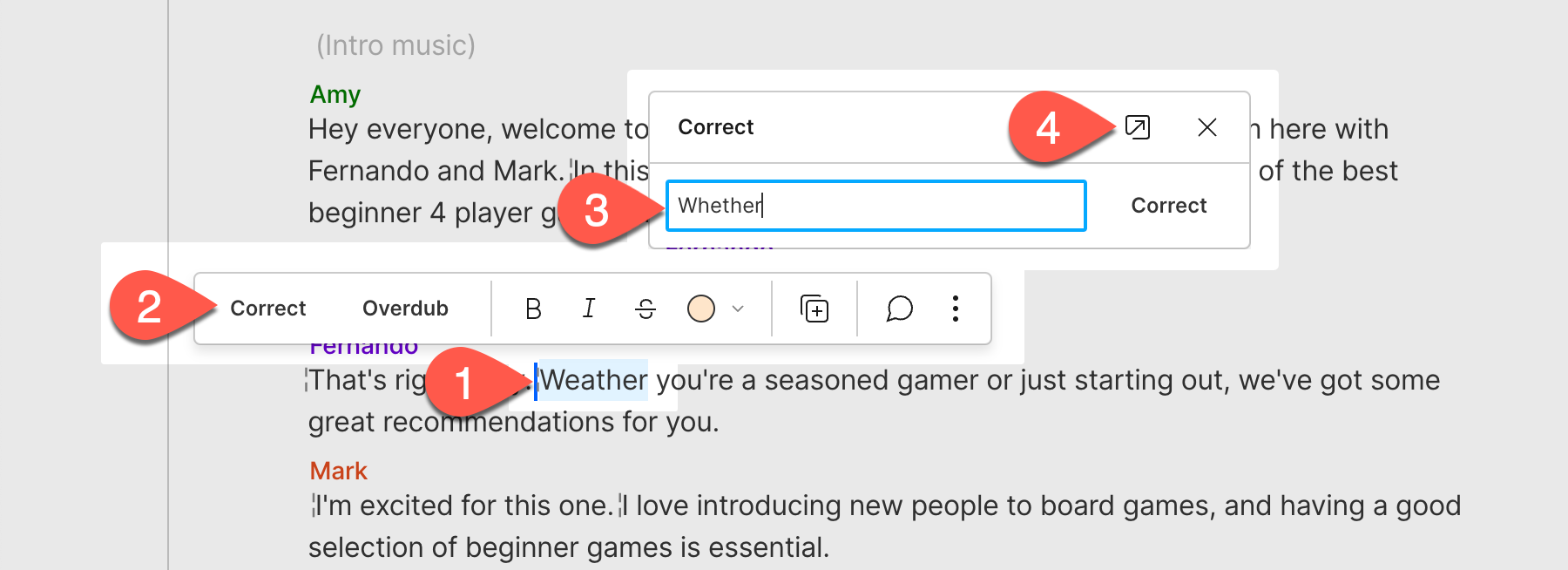Click the Mark speaker label

click(339, 471)
